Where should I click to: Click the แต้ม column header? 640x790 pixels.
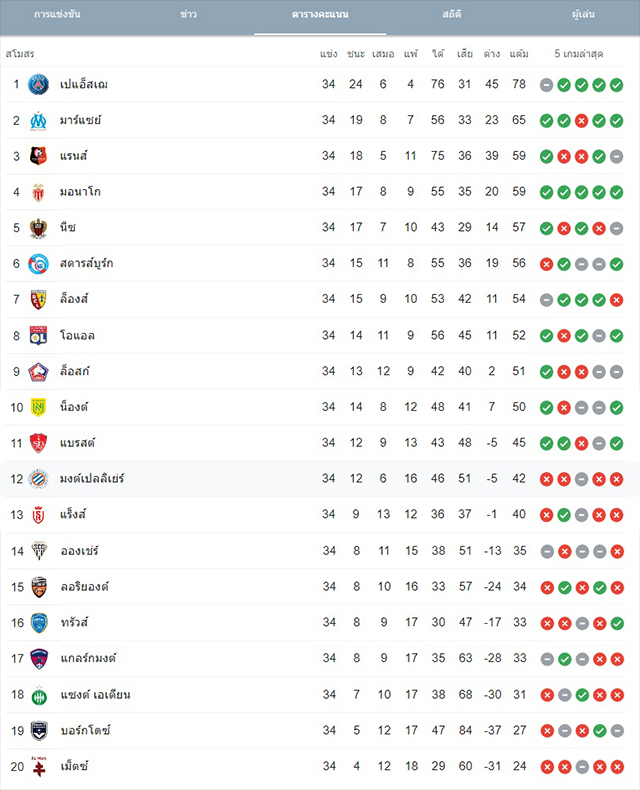pos(519,54)
